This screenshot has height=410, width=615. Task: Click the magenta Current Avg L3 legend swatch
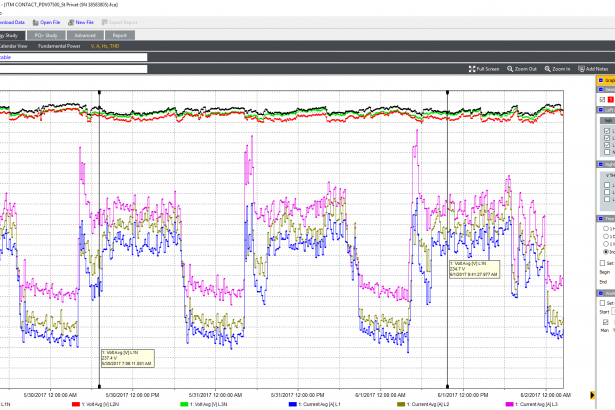tap(510, 403)
